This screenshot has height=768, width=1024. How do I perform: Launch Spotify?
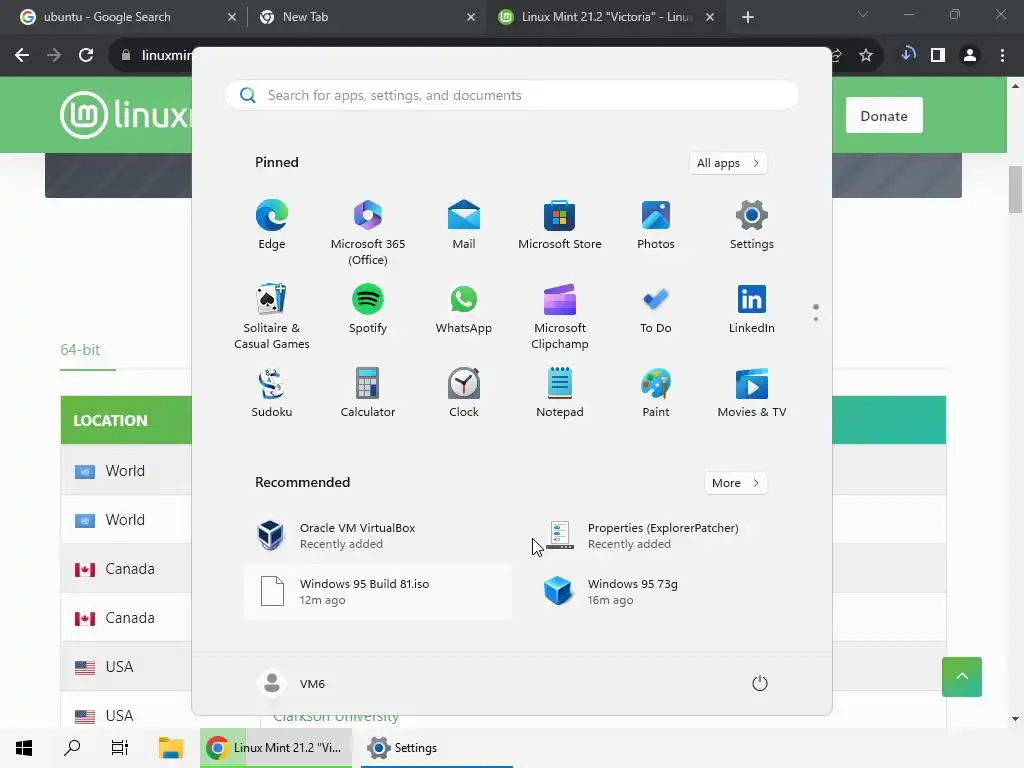pyautogui.click(x=368, y=309)
